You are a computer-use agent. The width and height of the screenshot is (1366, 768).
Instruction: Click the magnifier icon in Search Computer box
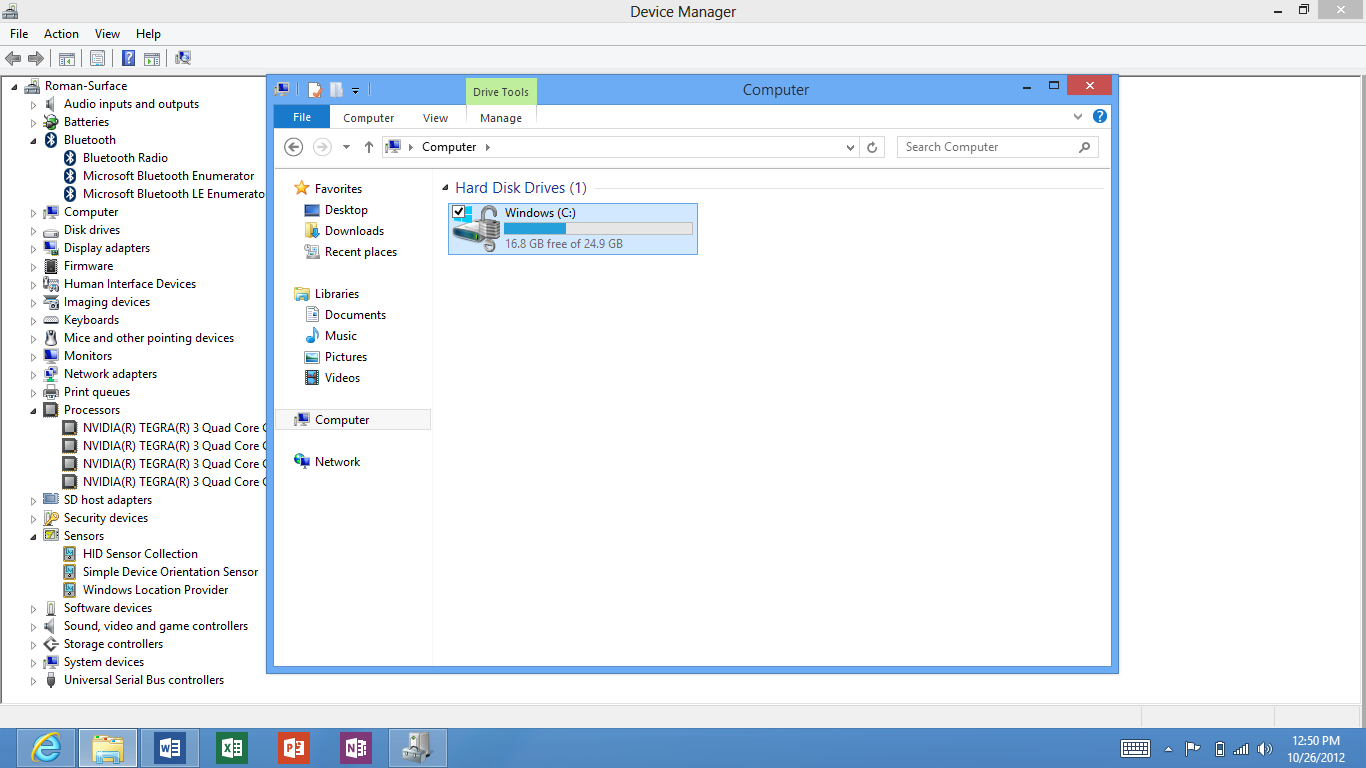1085,147
